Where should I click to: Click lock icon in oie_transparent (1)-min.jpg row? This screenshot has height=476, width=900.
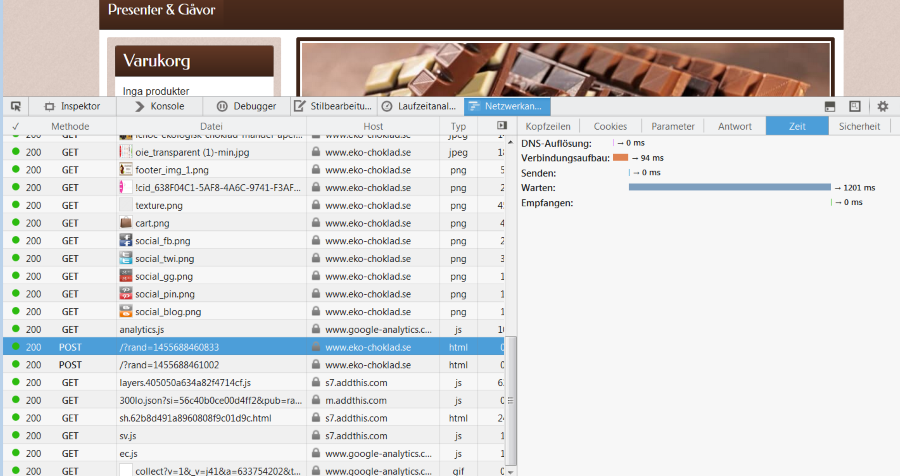tap(316, 152)
